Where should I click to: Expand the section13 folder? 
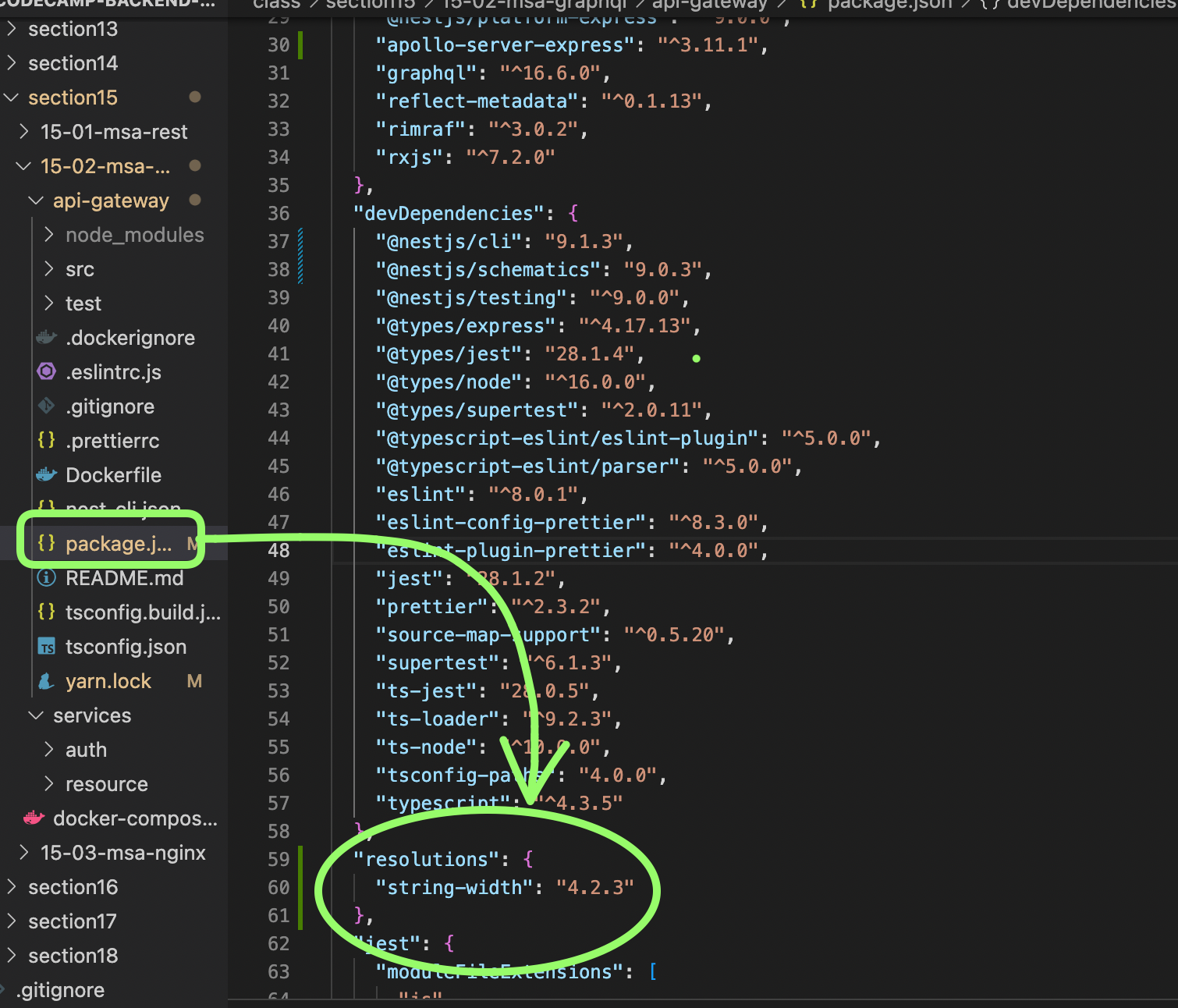pyautogui.click(x=12, y=29)
